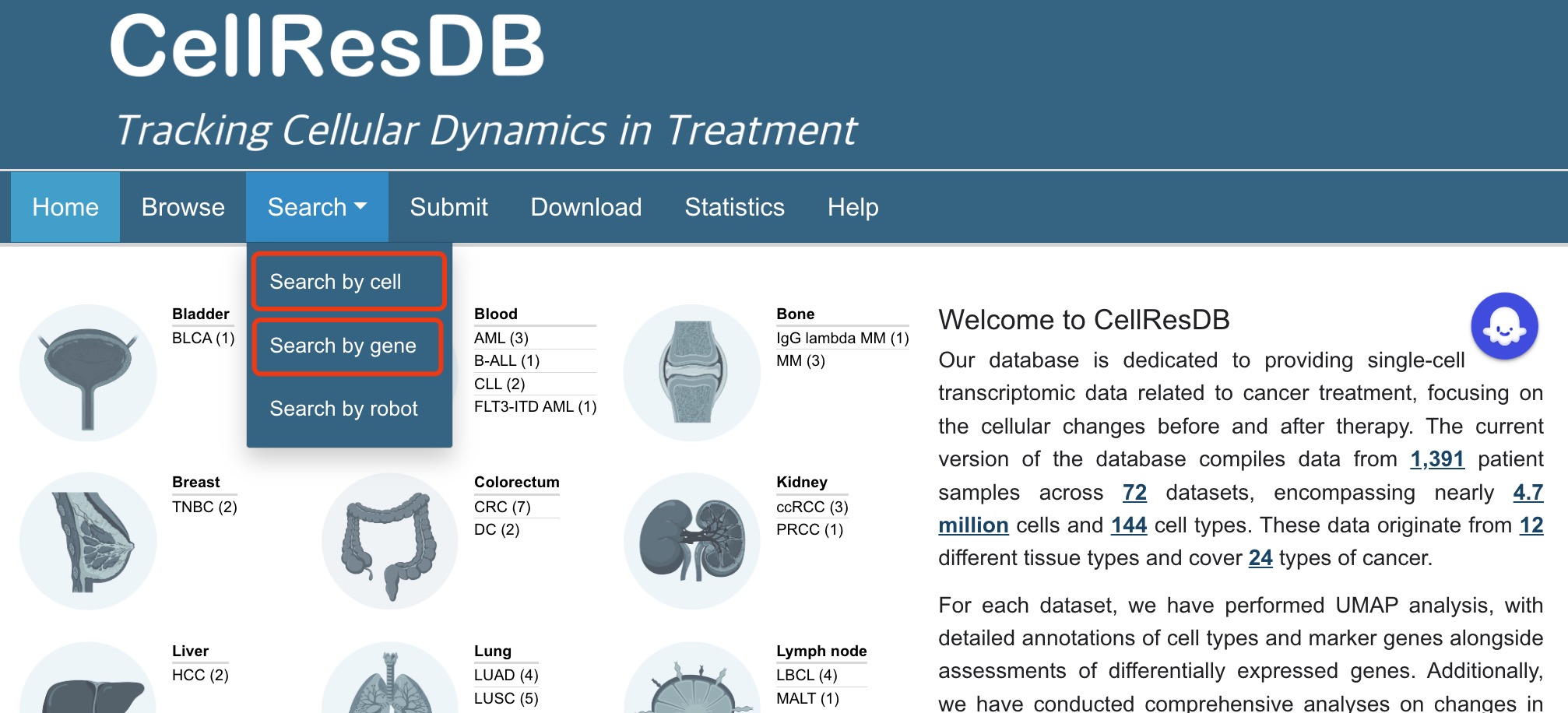Click the Bone joint organ icon
Screen dimensions: 1568x713
[x=692, y=373]
